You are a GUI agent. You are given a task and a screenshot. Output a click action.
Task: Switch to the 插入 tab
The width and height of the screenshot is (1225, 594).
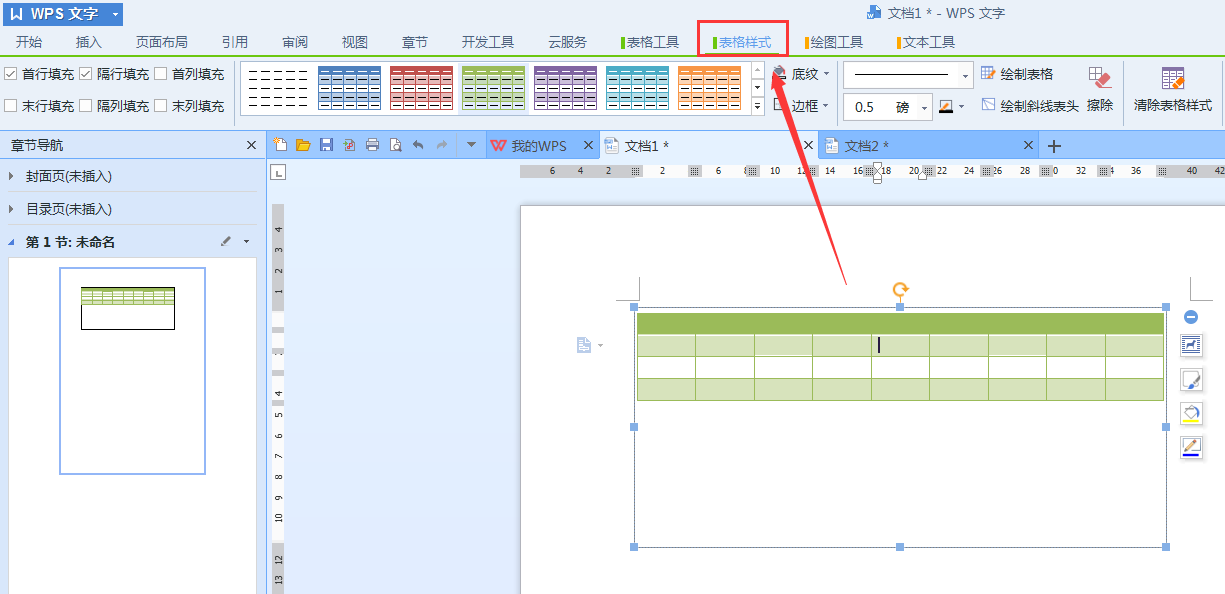point(89,42)
